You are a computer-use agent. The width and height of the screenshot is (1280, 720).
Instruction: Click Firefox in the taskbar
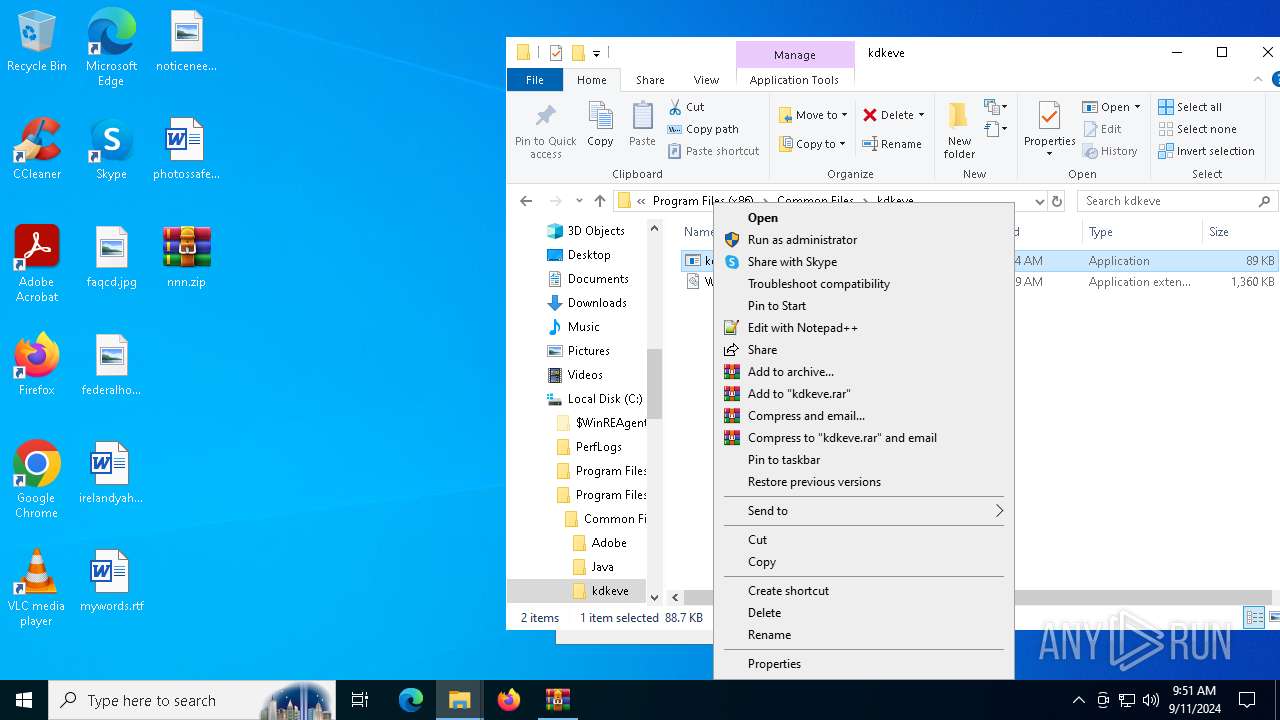509,700
